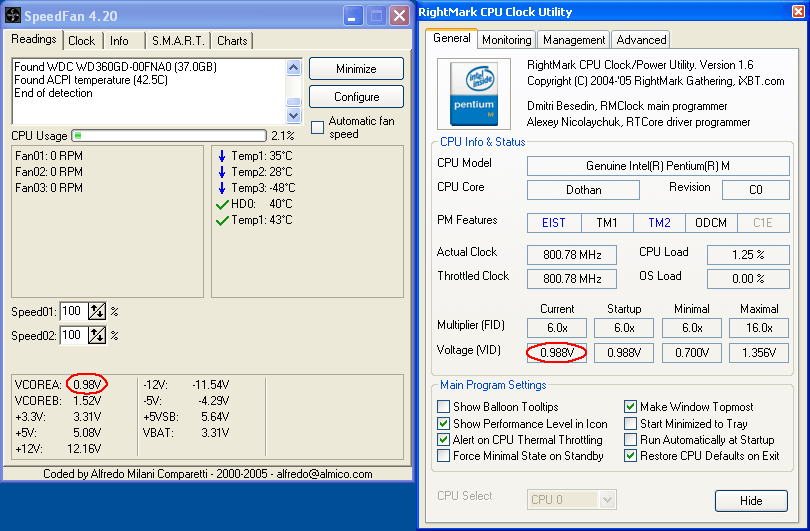Enable Show Balloon Tooltips
The height and width of the screenshot is (531, 810).
443,407
